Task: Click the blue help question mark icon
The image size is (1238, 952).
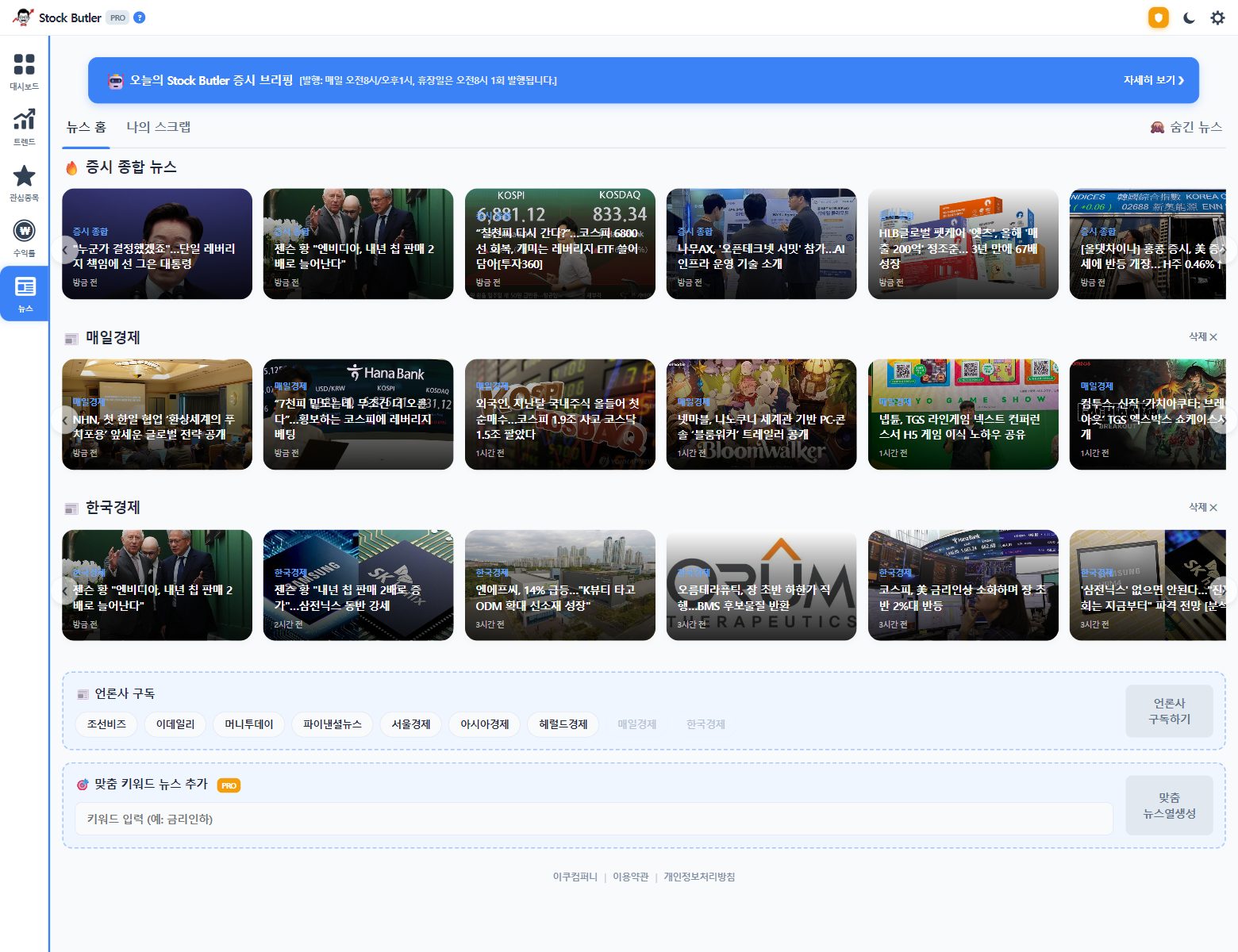Action: 140,17
